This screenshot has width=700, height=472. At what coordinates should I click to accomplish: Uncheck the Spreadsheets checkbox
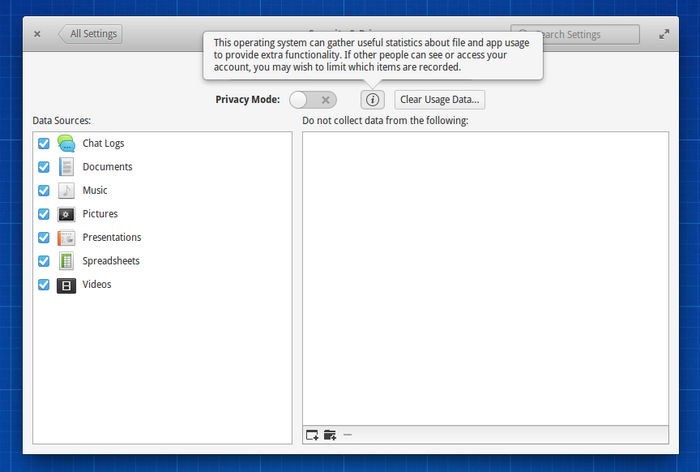(44, 261)
